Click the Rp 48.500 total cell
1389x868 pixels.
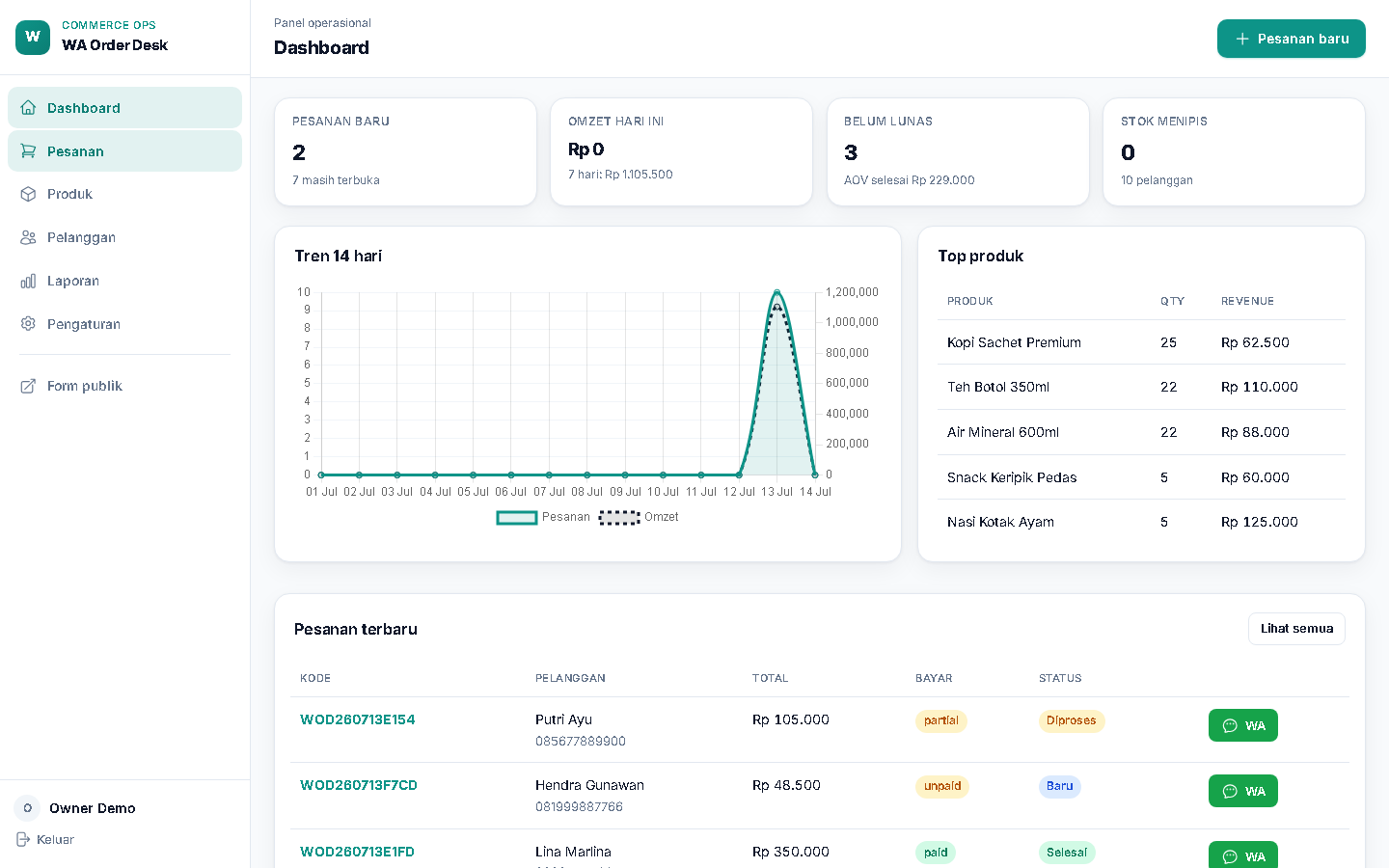pyautogui.click(x=786, y=785)
